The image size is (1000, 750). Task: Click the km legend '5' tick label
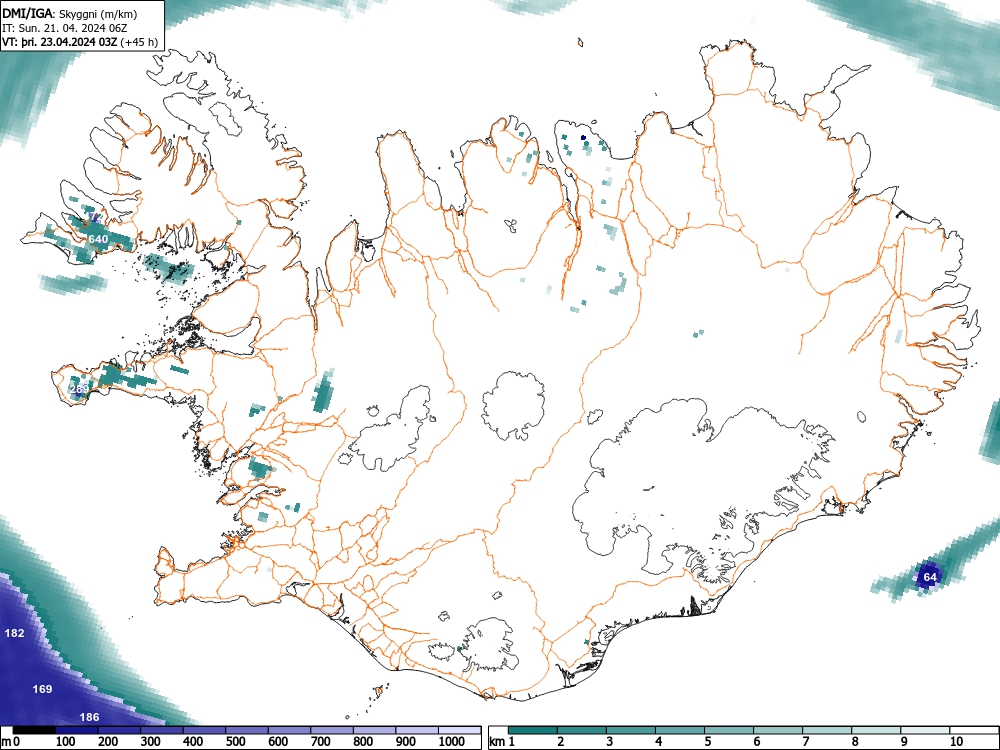click(x=708, y=742)
